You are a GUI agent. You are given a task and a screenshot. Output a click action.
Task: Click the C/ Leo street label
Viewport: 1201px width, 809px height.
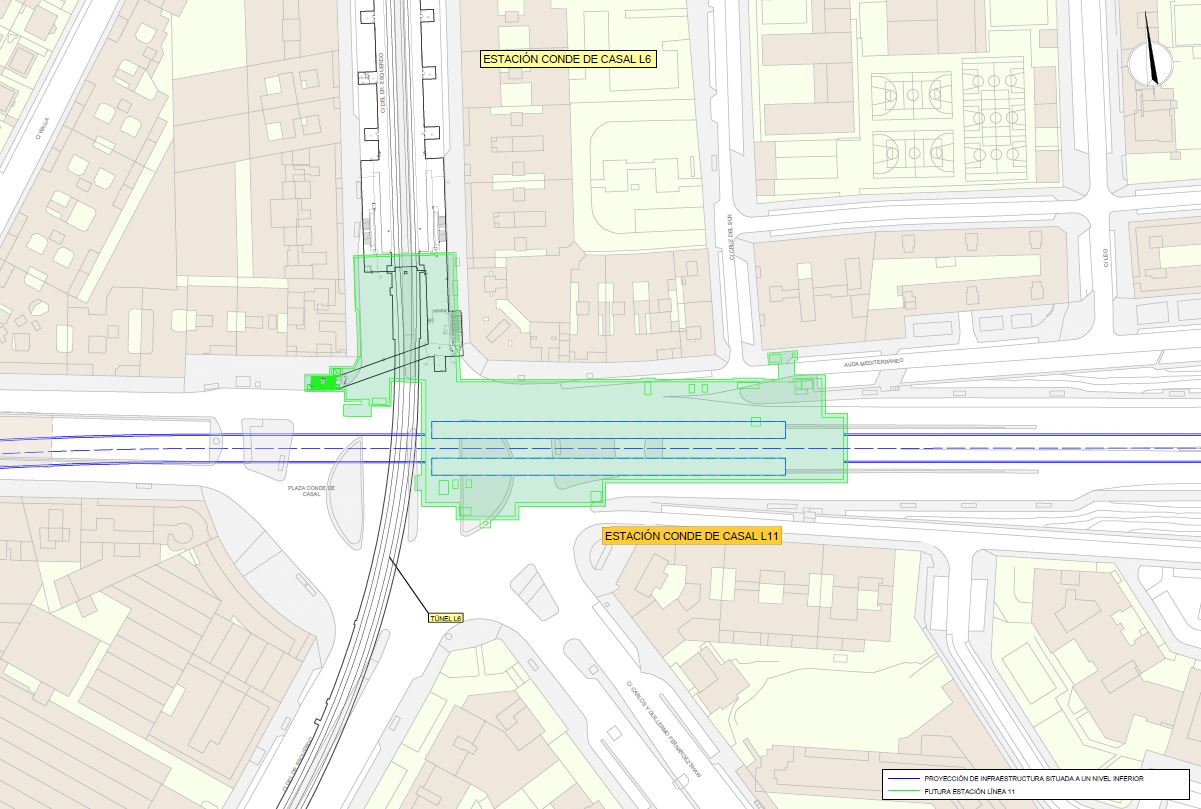pos(1107,258)
